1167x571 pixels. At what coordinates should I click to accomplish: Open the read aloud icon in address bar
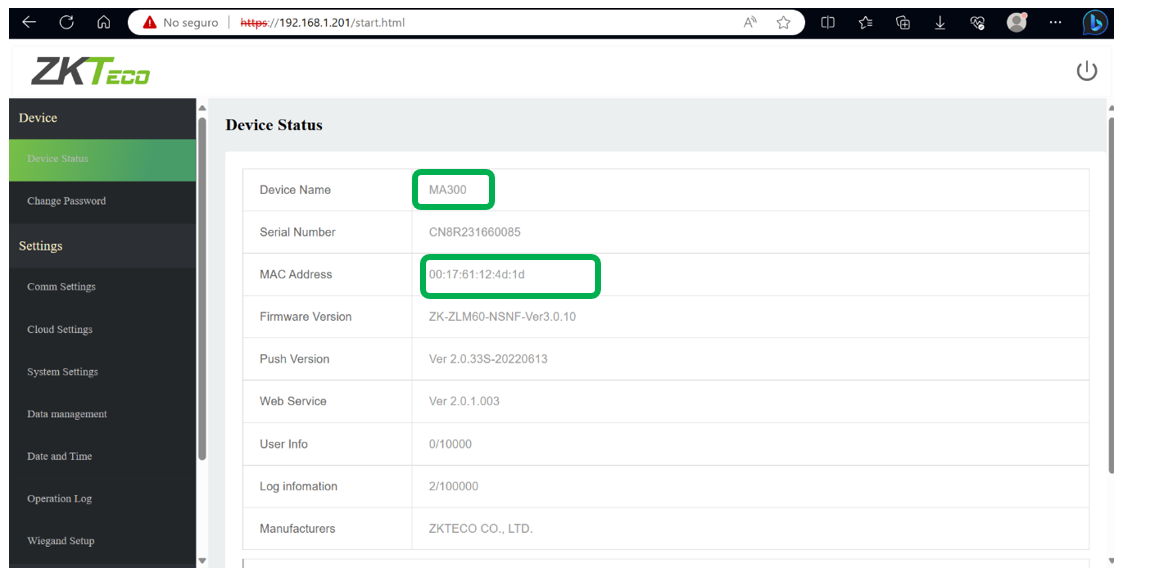pos(750,22)
